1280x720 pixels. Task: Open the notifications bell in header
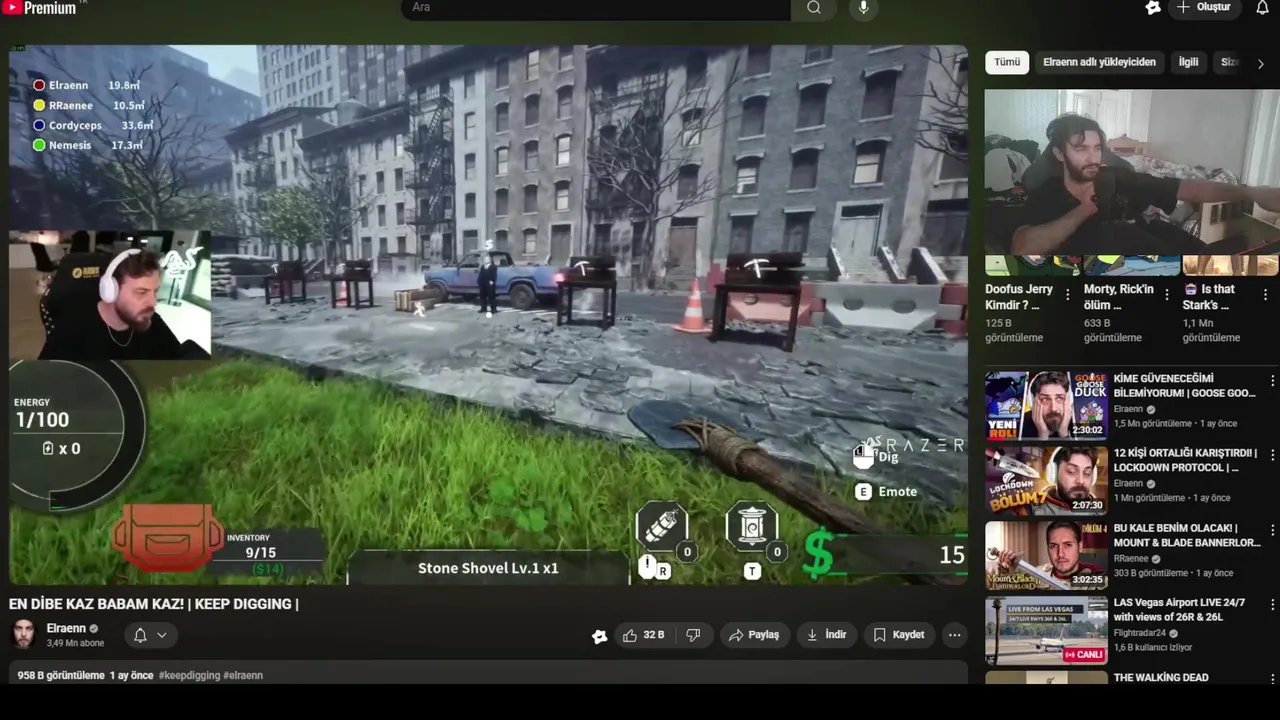pos(1262,7)
